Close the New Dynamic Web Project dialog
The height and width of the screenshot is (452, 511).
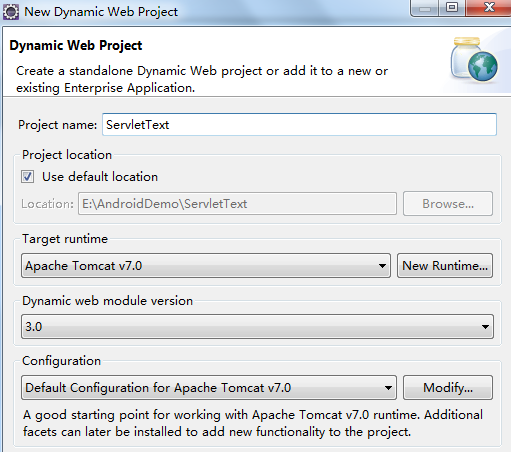(x=489, y=8)
